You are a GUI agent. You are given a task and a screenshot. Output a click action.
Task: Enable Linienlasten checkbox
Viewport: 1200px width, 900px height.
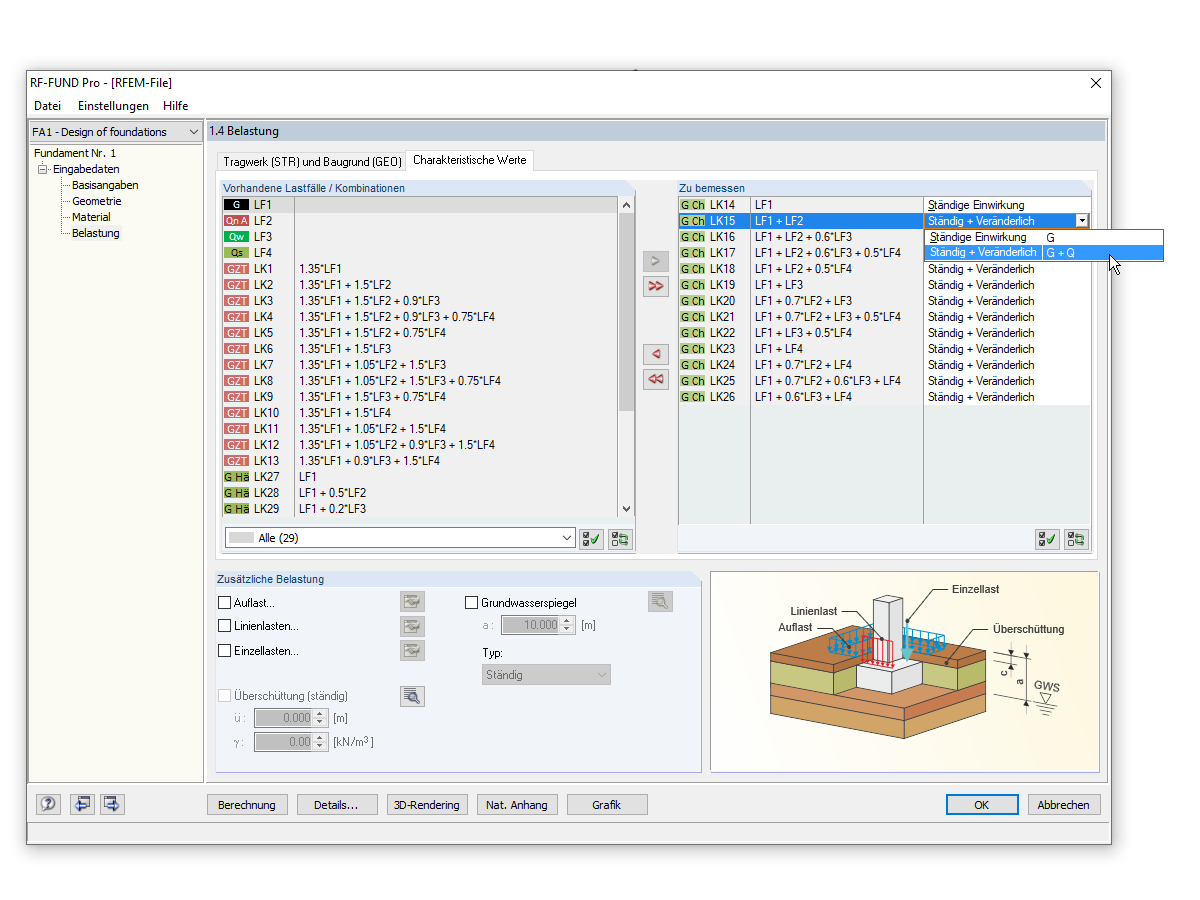tap(224, 626)
